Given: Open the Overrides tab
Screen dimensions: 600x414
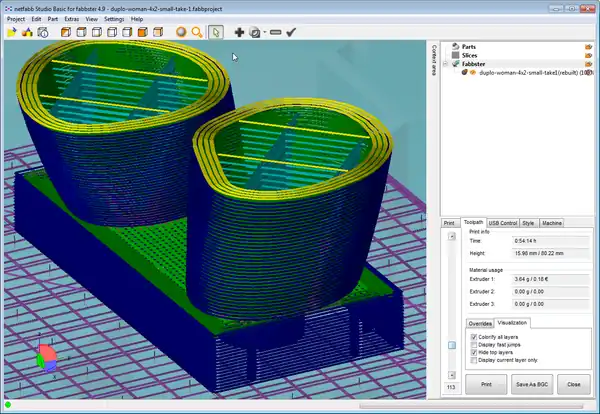Looking at the screenshot, I should [x=480, y=323].
